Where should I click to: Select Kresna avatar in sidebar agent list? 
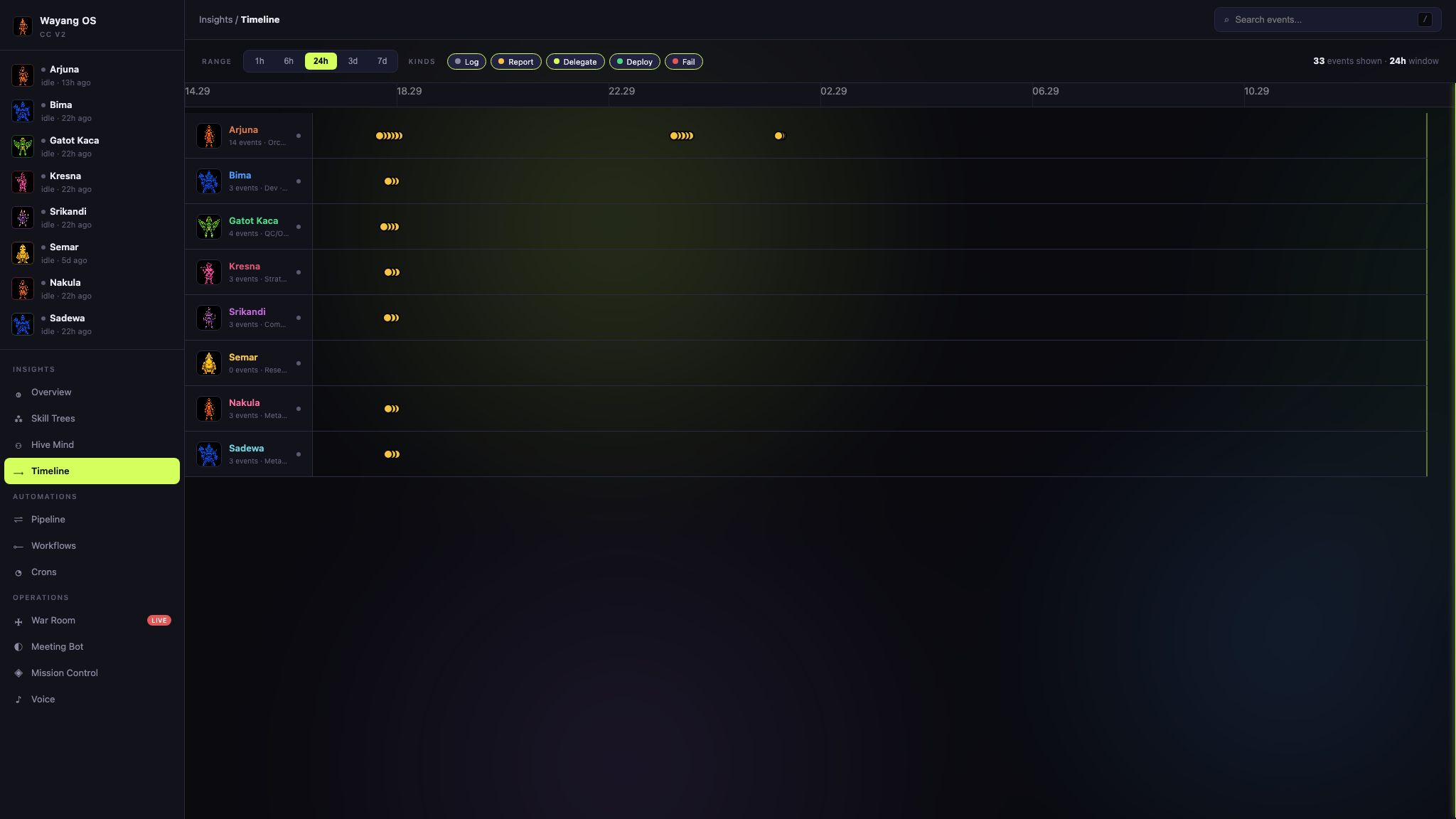tap(23, 182)
